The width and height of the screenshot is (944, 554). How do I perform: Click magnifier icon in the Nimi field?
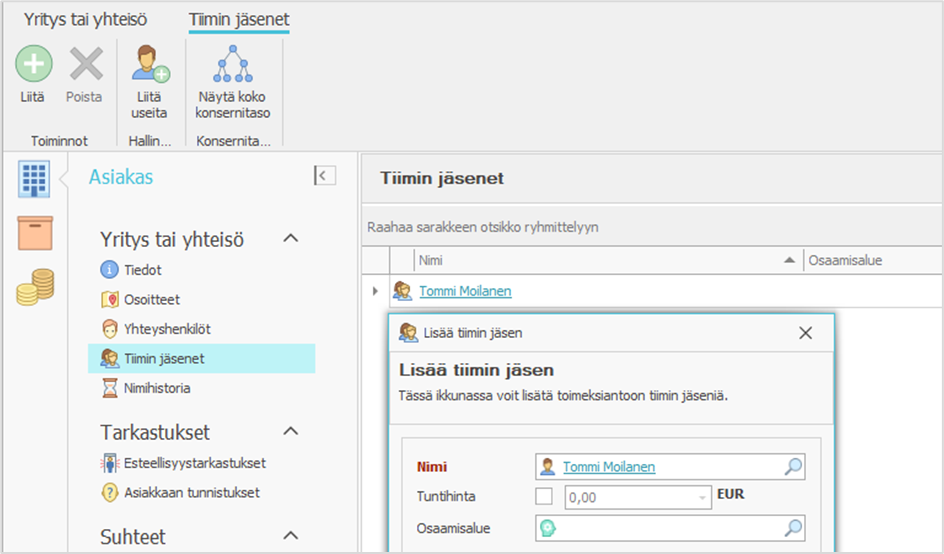coord(792,467)
